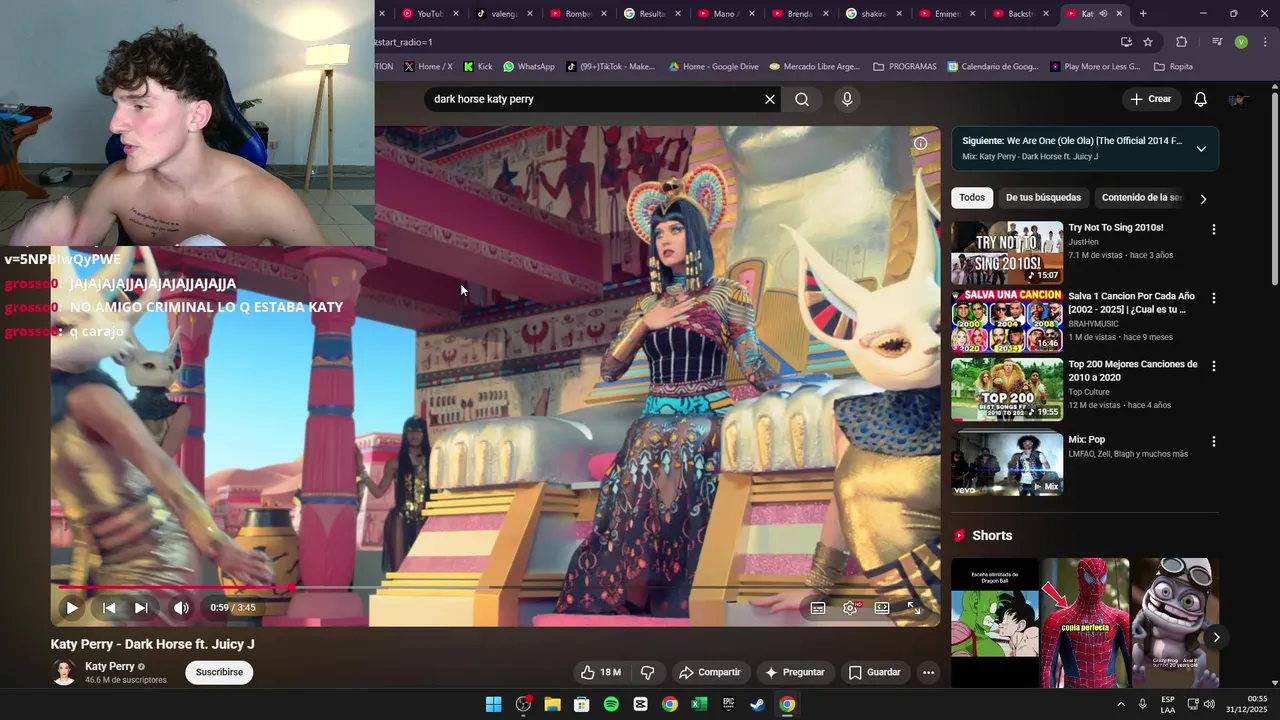The height and width of the screenshot is (720, 1280).
Task: Open Chrome three-dot menu
Action: pyautogui.click(x=1265, y=42)
